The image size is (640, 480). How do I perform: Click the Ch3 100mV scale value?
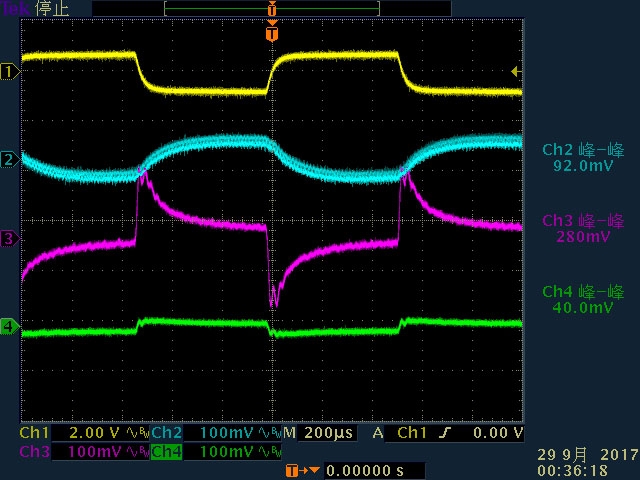tap(94, 452)
